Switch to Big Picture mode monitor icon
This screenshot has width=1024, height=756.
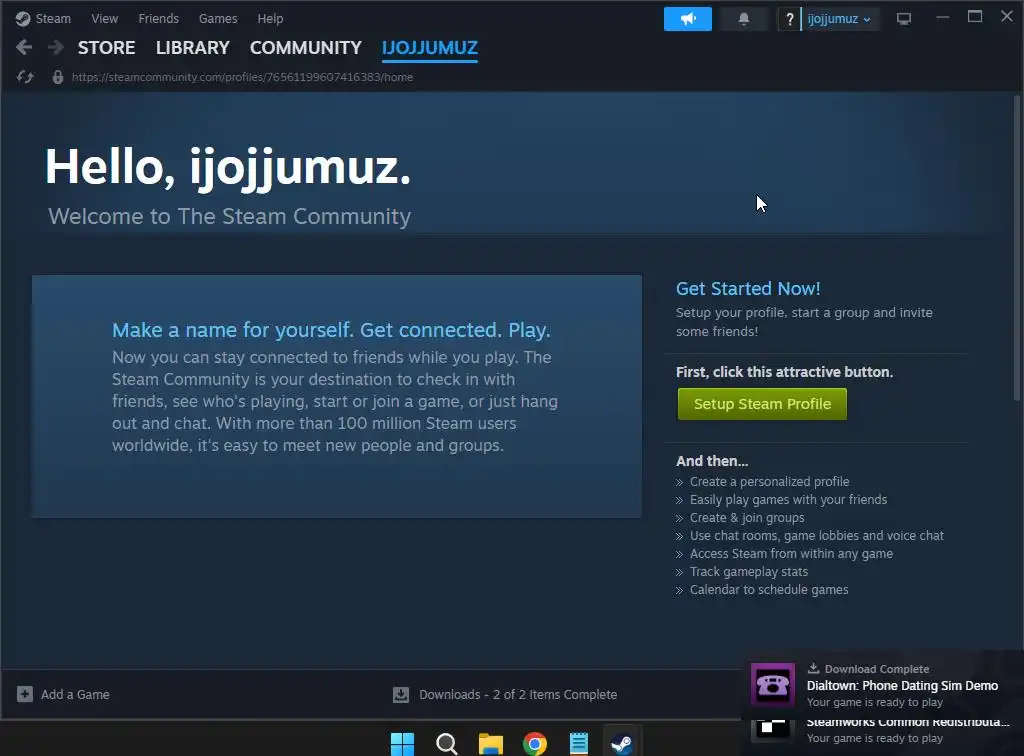coord(904,19)
